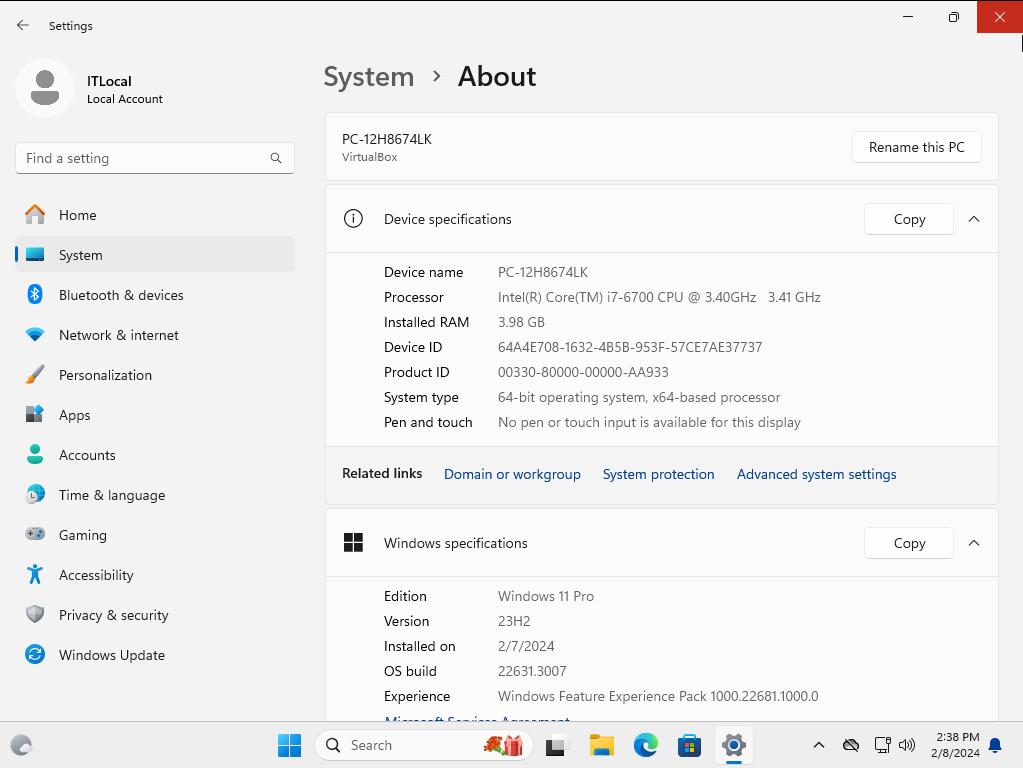
Task: Click the Windows specifications logo icon
Action: pos(353,543)
